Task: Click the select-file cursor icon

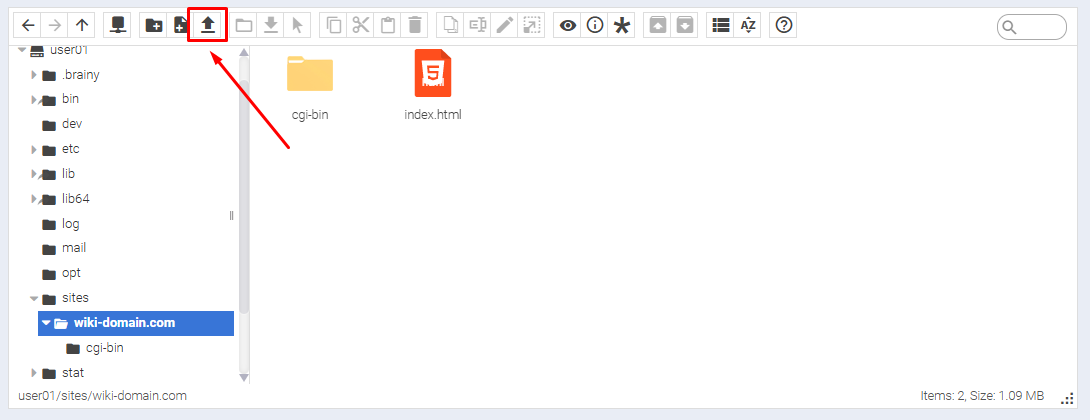Action: [298, 26]
